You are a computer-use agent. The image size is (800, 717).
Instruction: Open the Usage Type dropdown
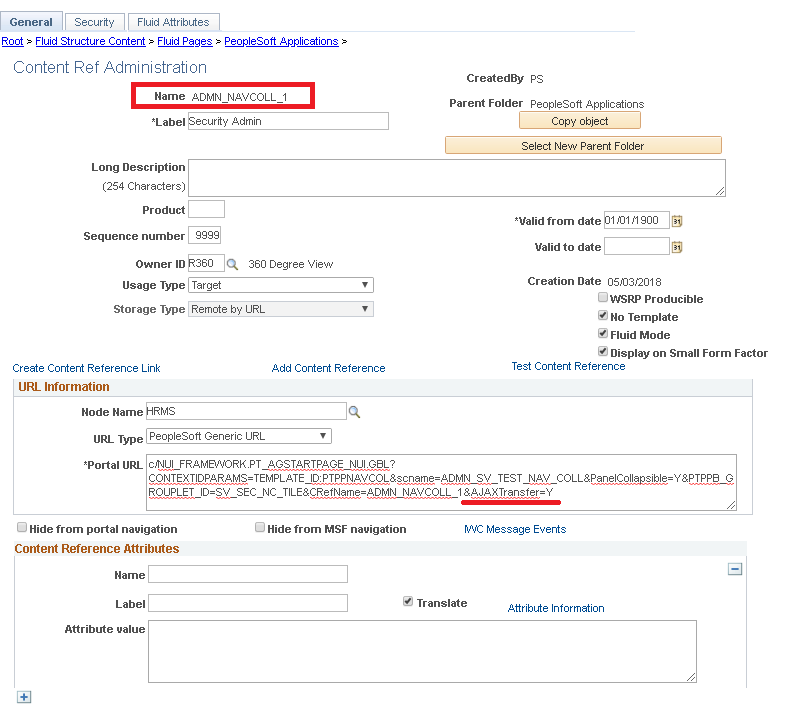[x=364, y=284]
